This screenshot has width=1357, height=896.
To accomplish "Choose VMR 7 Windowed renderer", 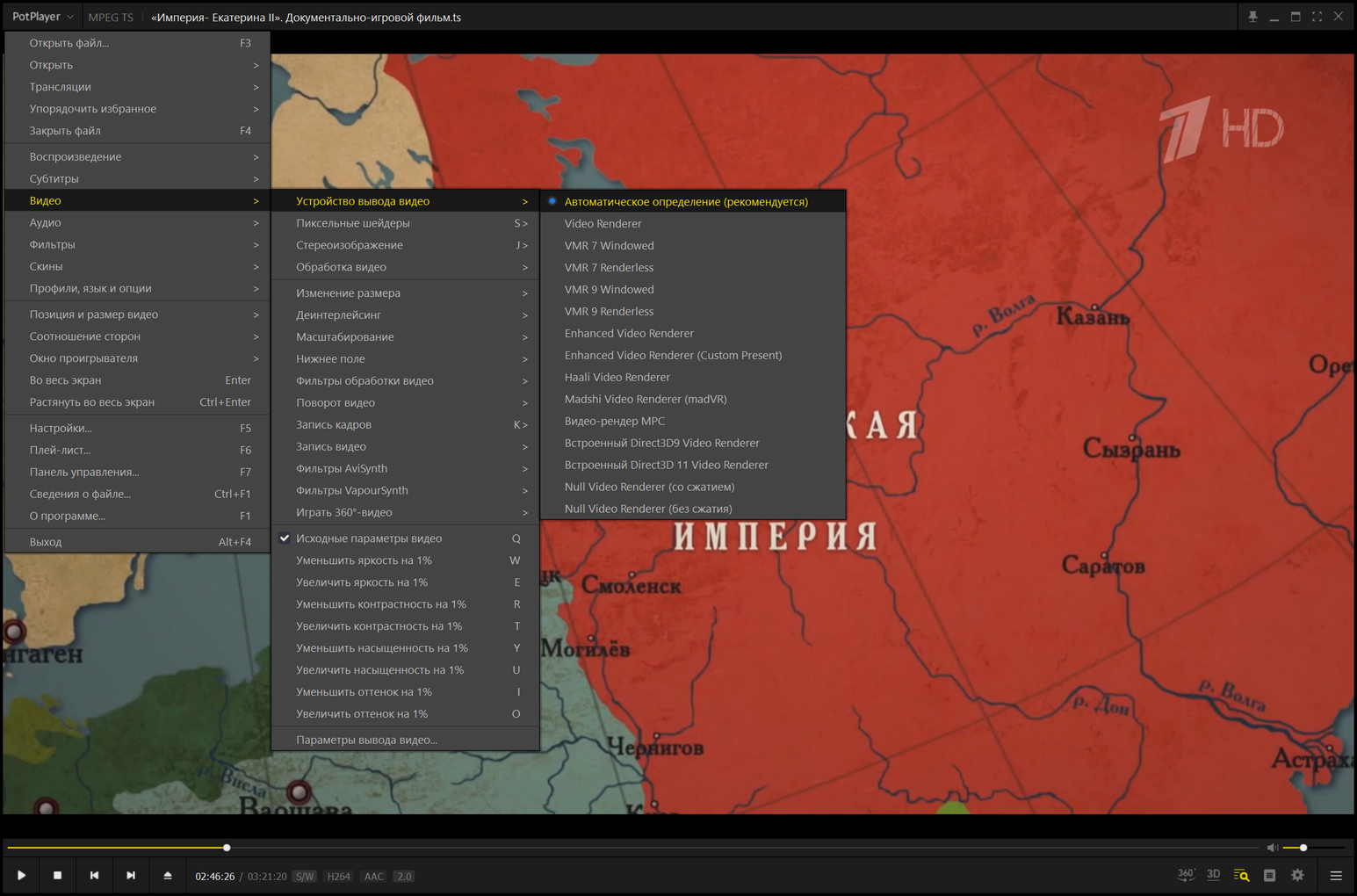I will (693, 245).
